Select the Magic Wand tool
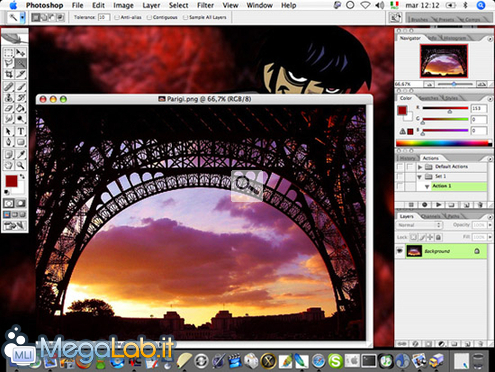 [21, 63]
